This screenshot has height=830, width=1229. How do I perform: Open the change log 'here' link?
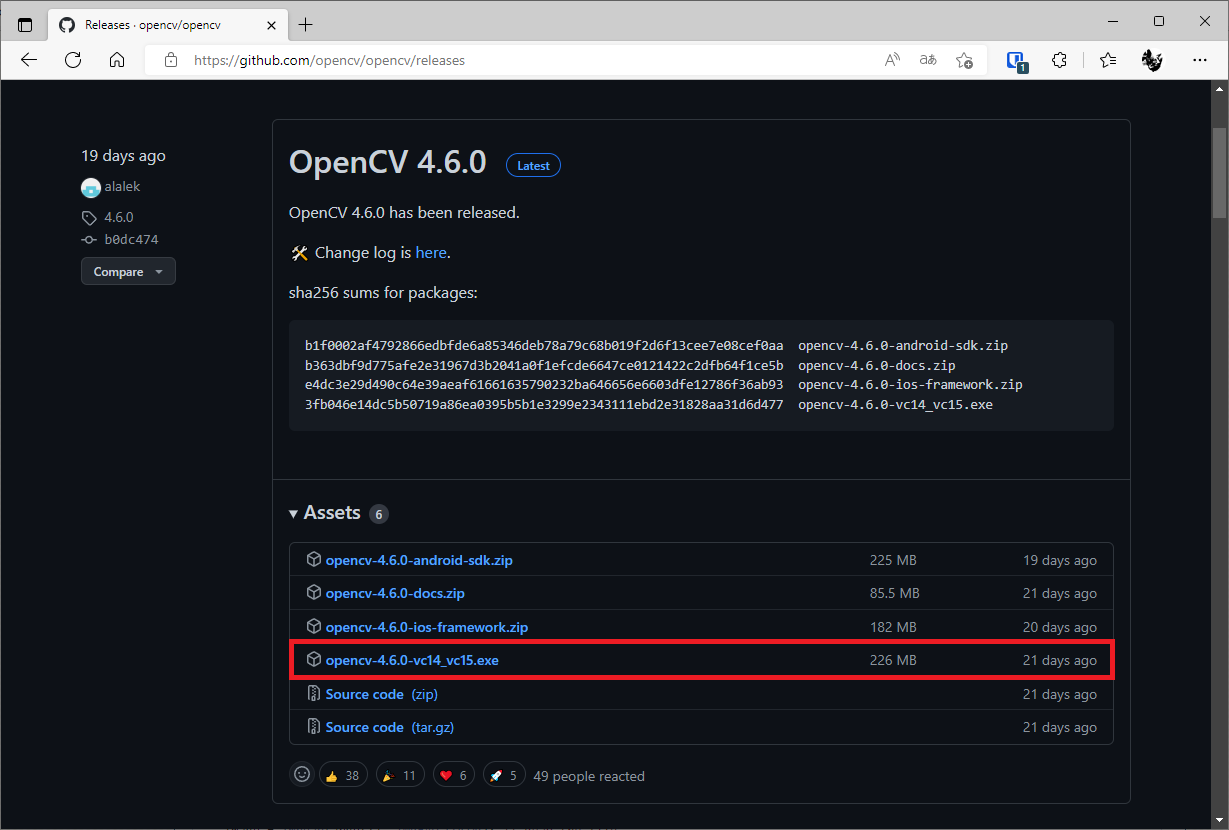[431, 253]
